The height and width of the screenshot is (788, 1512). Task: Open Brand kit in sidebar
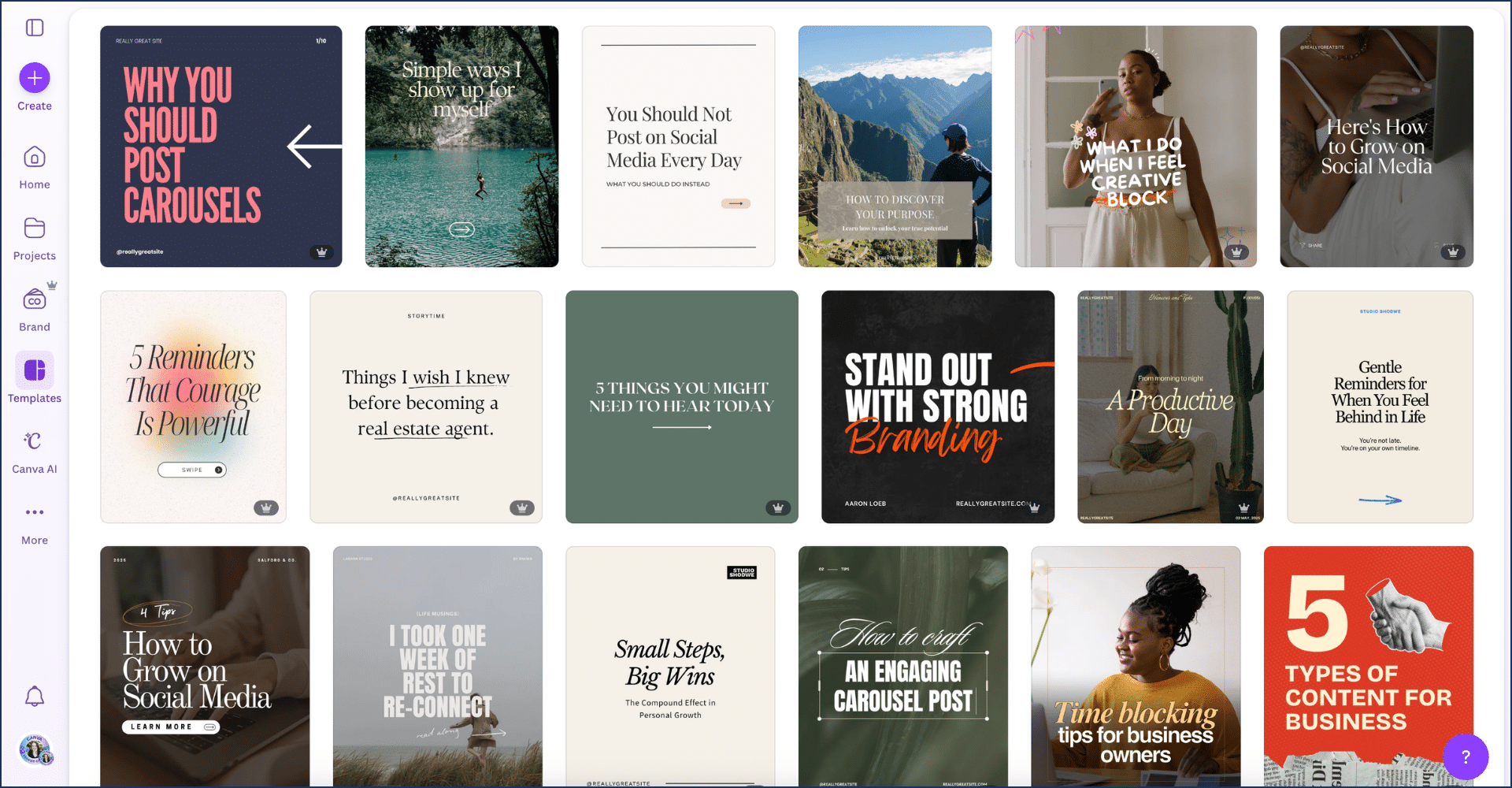coord(35,310)
